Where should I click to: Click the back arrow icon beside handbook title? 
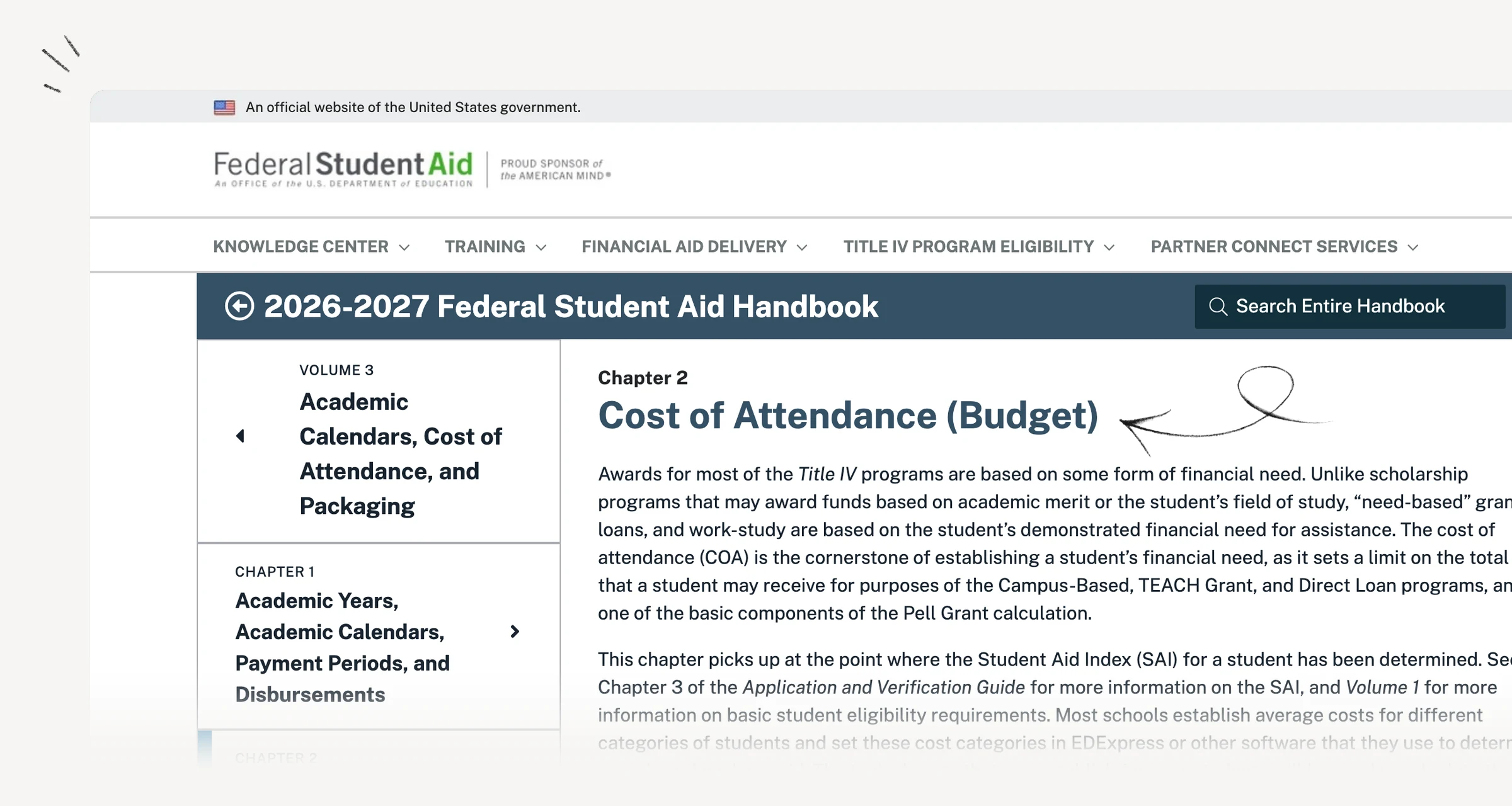(239, 306)
